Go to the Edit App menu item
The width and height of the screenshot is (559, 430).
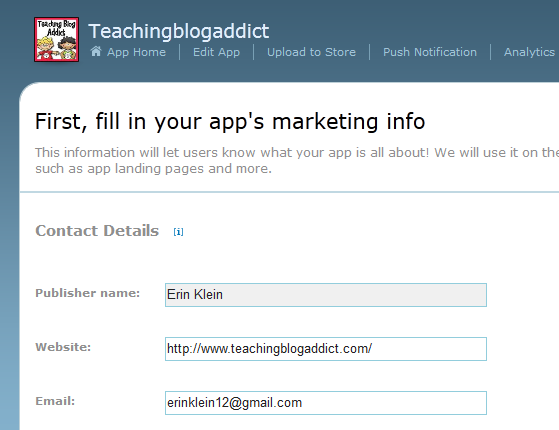point(216,52)
